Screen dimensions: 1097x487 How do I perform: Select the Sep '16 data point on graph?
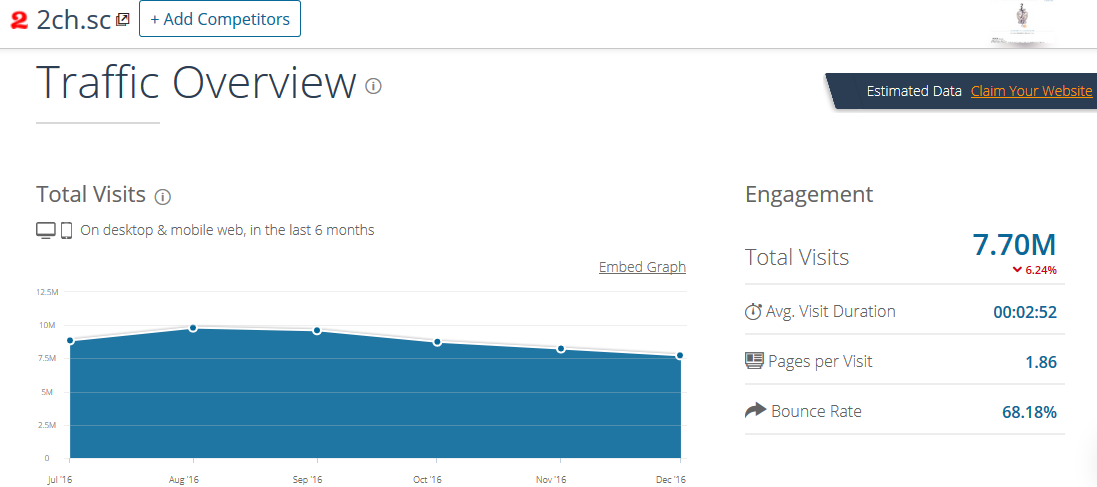317,331
